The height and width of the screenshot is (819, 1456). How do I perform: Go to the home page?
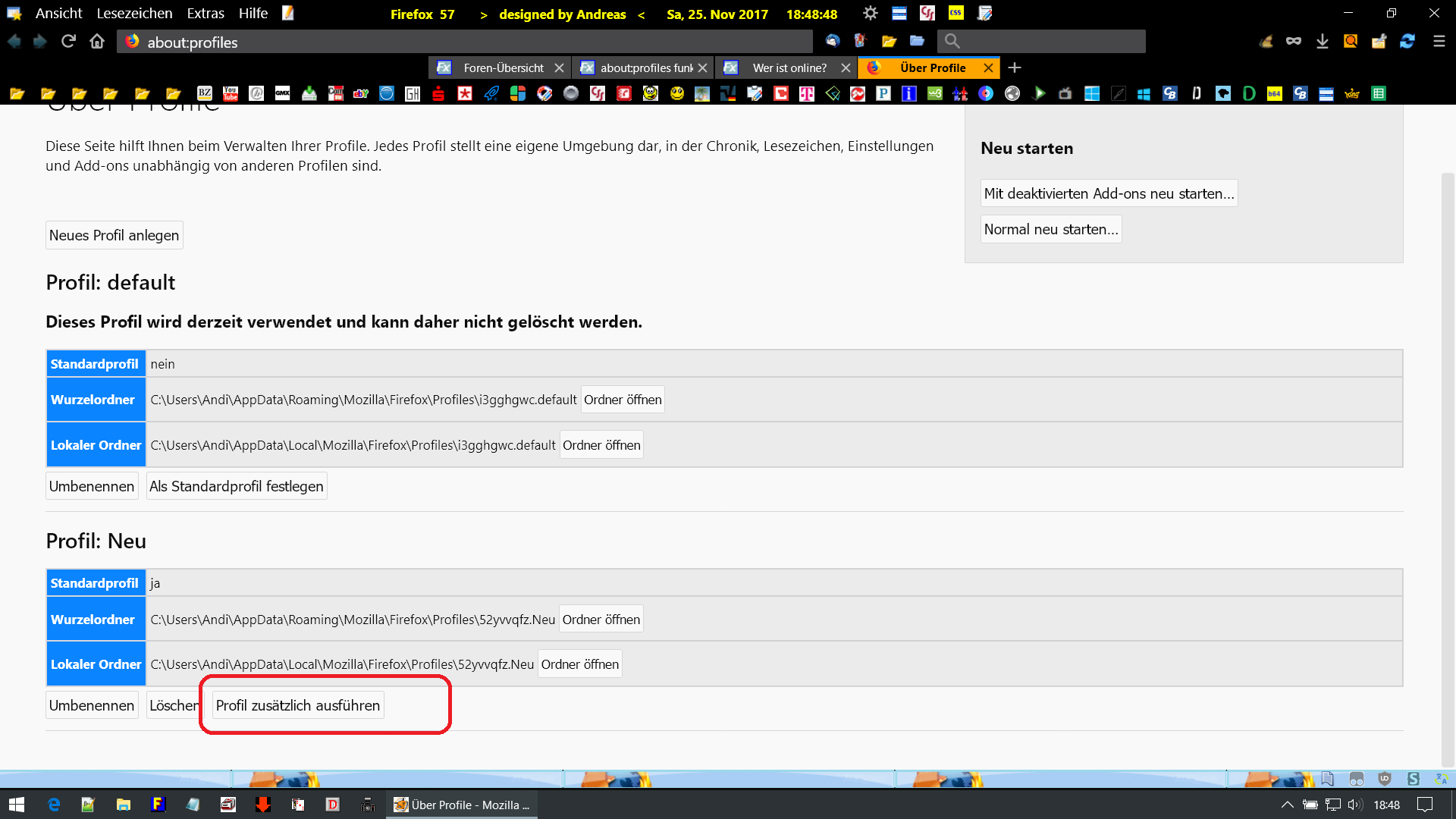(97, 41)
